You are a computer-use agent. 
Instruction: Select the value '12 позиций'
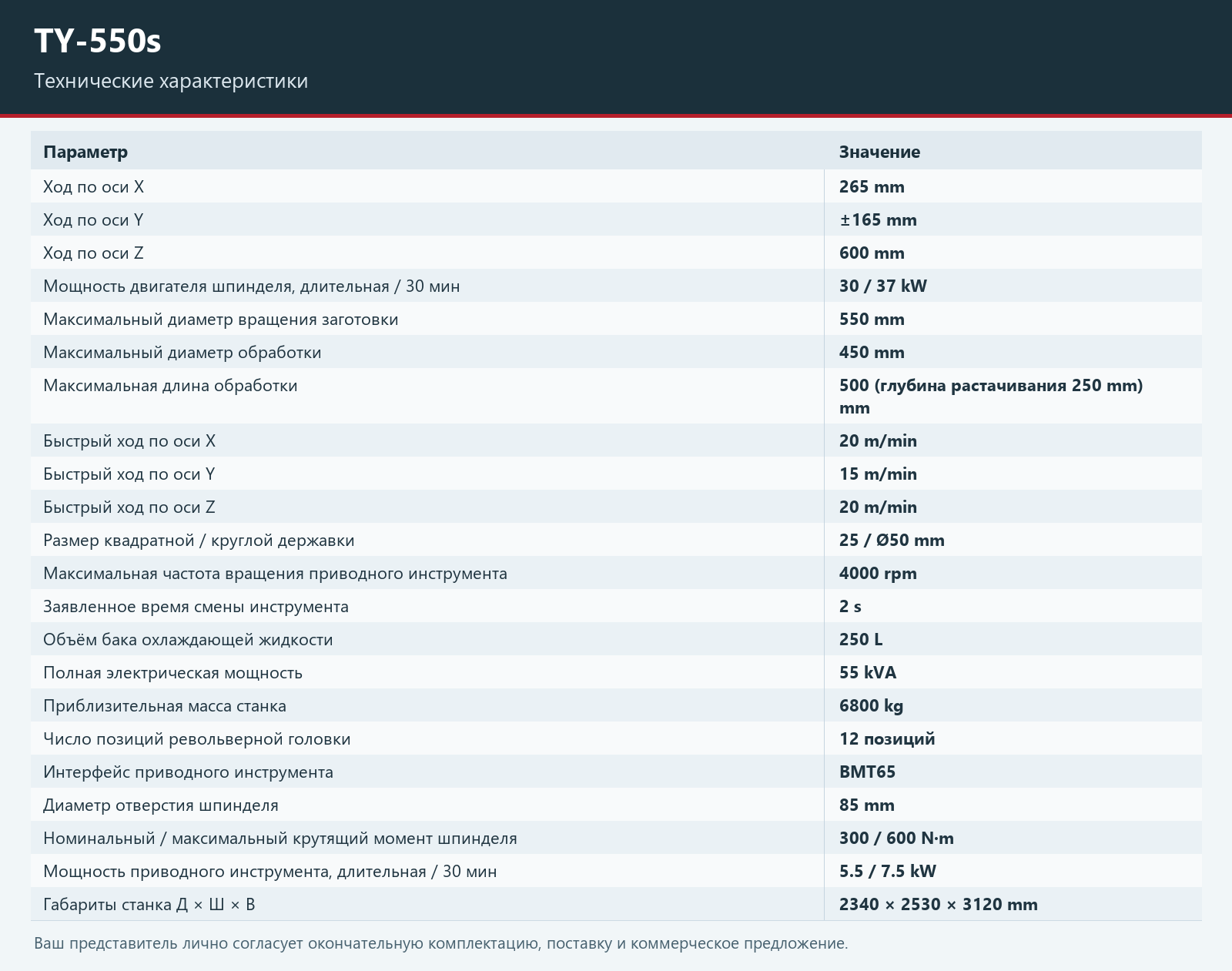point(887,738)
